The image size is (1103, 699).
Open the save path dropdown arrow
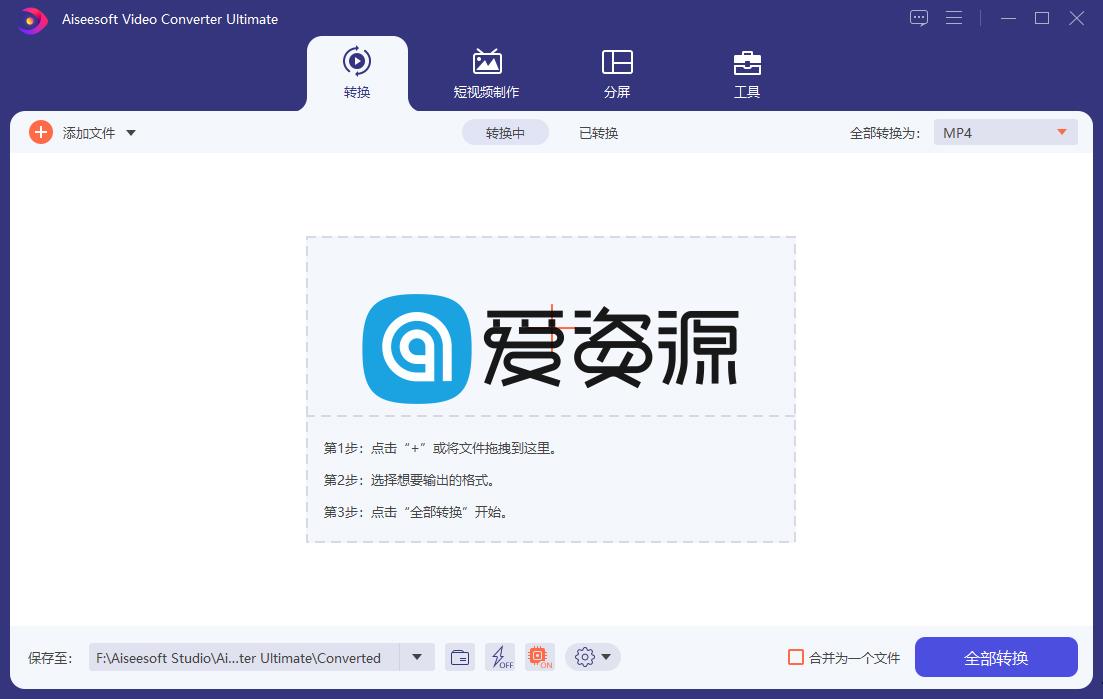[417, 657]
